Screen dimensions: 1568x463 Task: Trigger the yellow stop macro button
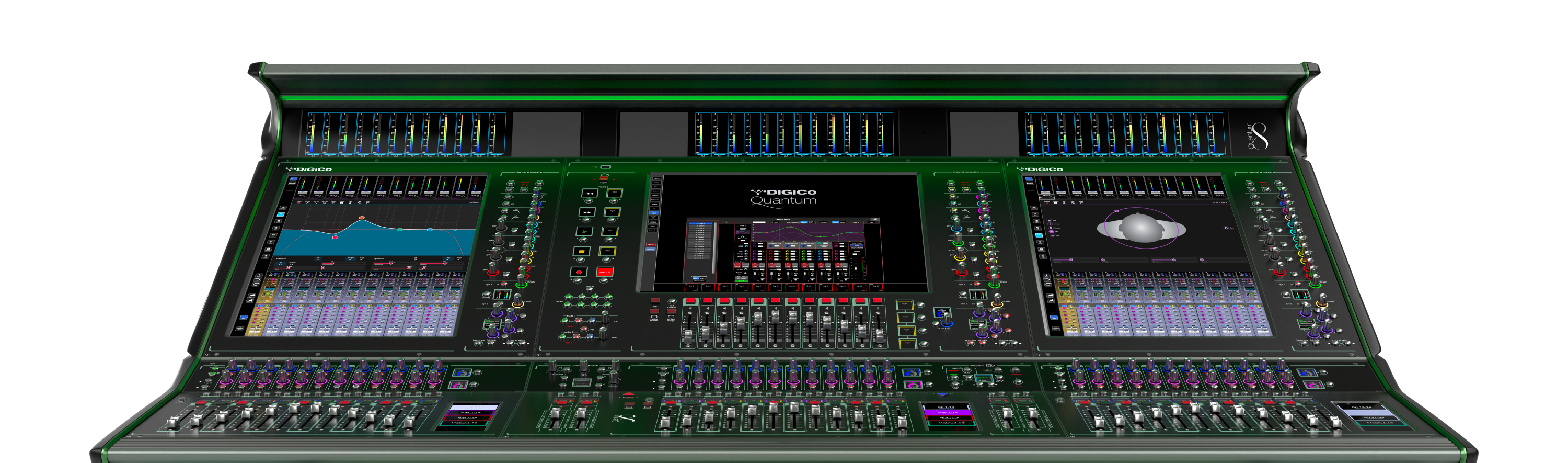pyautogui.click(x=583, y=251)
